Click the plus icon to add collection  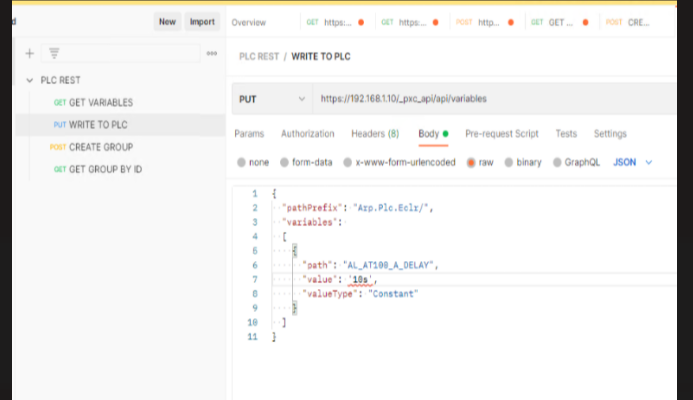[30, 53]
